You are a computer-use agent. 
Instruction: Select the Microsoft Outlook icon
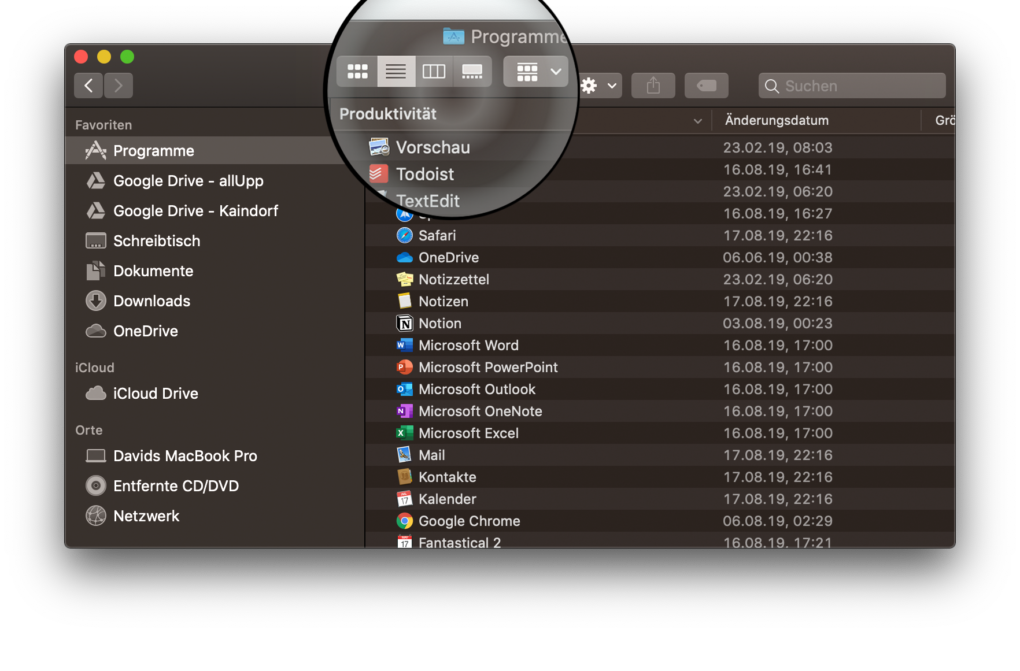pyautogui.click(x=405, y=389)
